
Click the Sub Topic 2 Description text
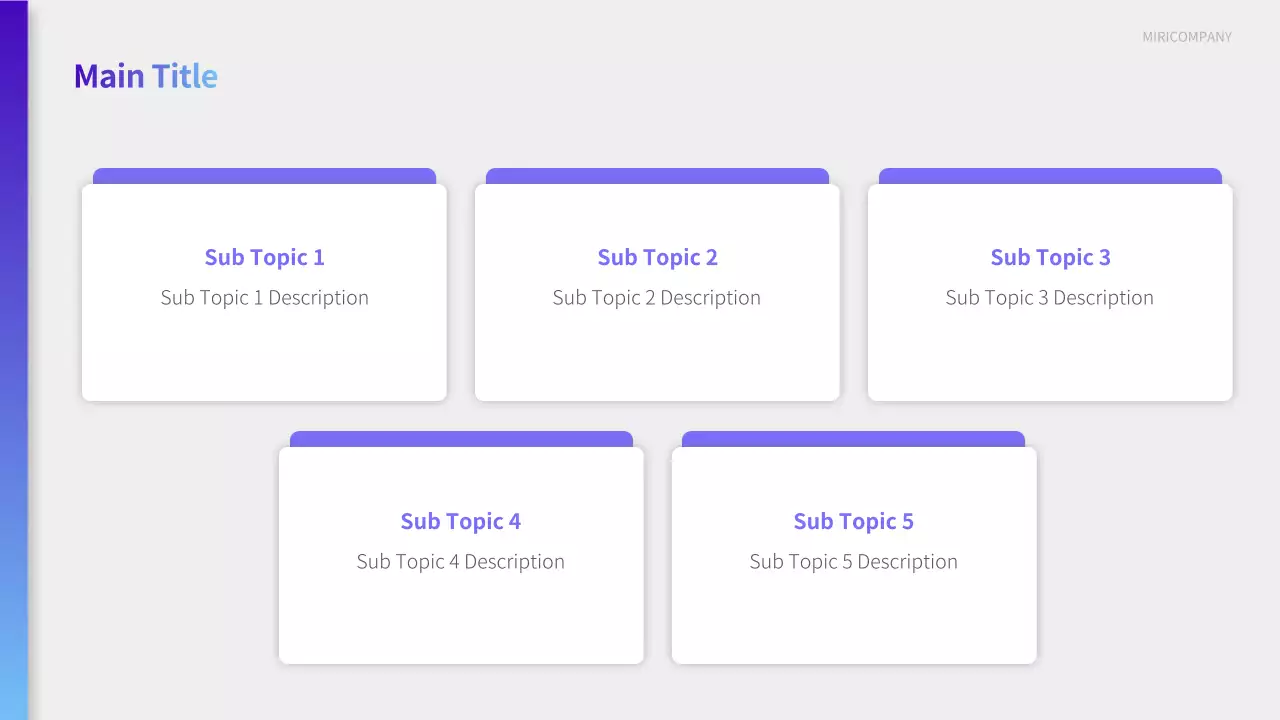click(656, 298)
